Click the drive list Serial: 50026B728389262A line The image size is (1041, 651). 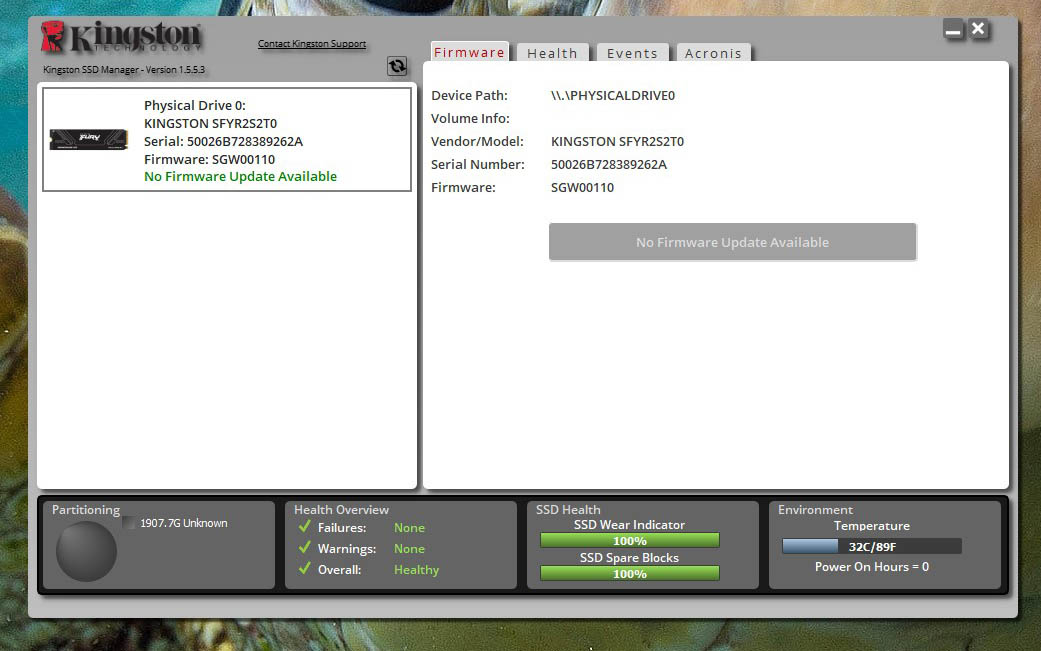tap(223, 141)
